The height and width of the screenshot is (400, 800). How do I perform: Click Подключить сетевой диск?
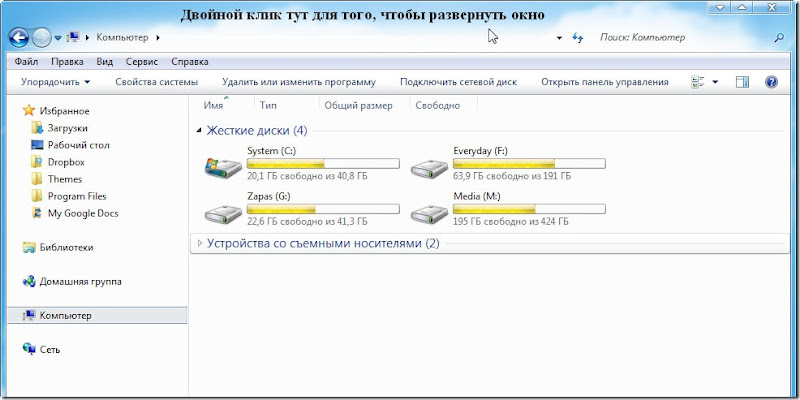pos(458,82)
